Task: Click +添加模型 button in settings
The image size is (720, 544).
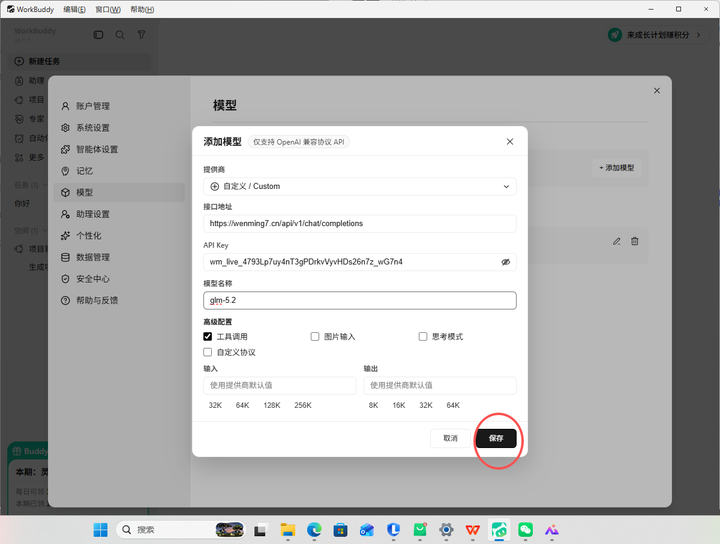Action: [x=616, y=168]
